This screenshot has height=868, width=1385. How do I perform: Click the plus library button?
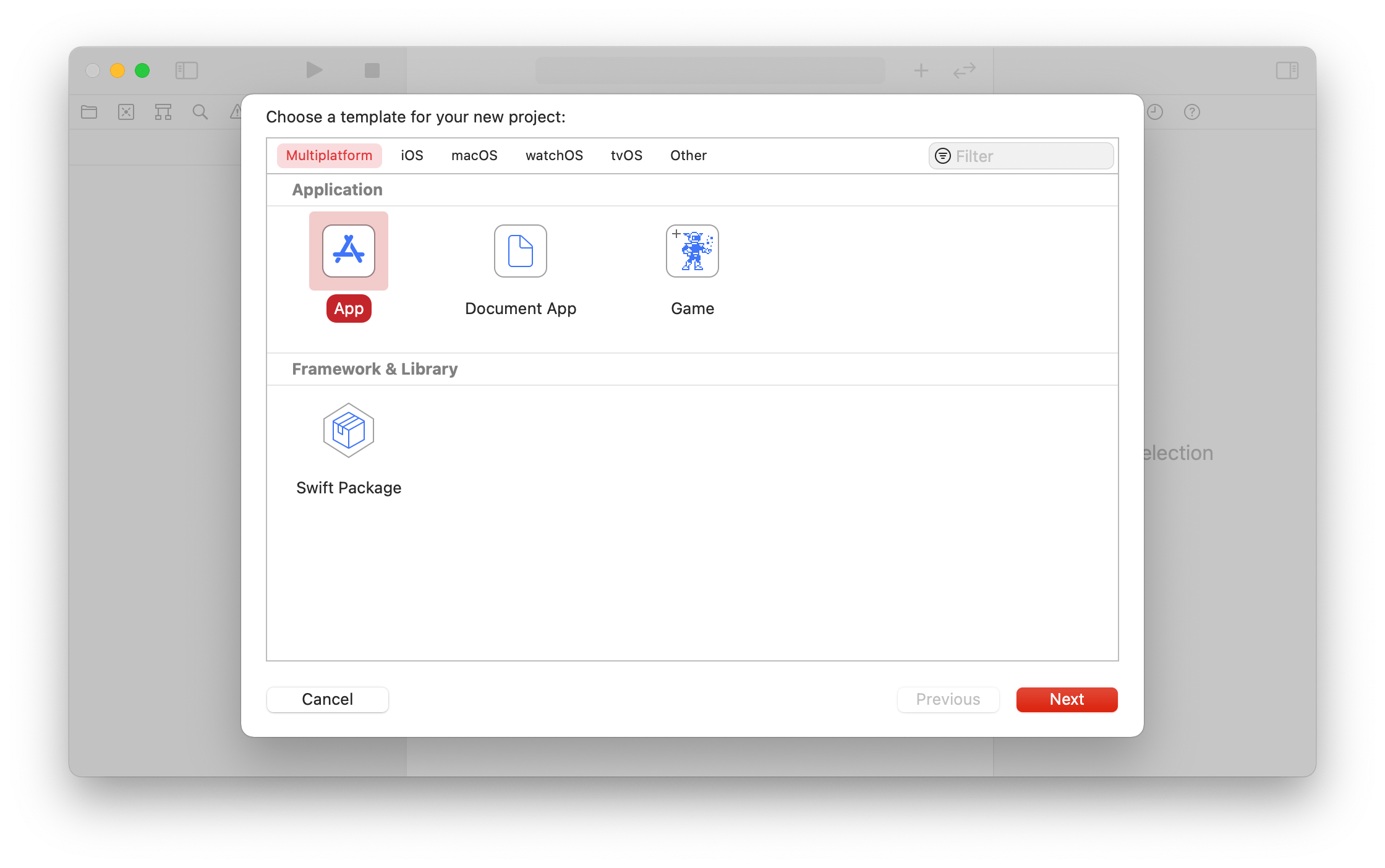(921, 70)
